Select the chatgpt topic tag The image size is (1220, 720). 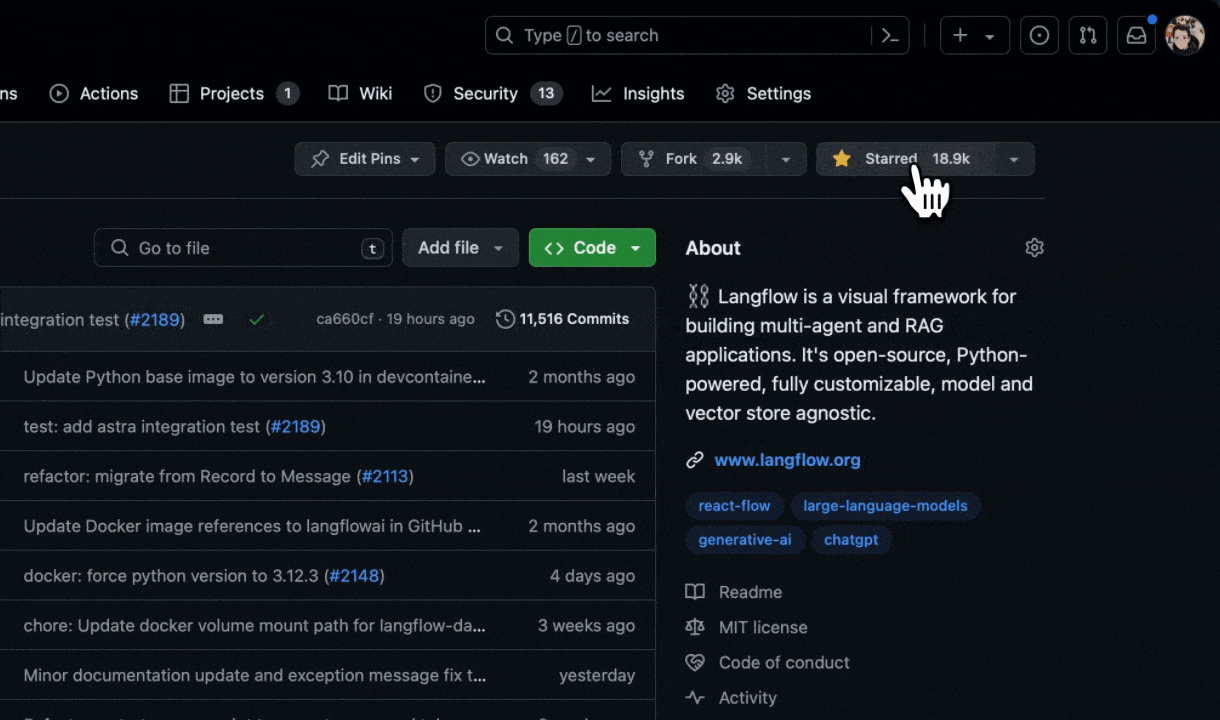[851, 540]
